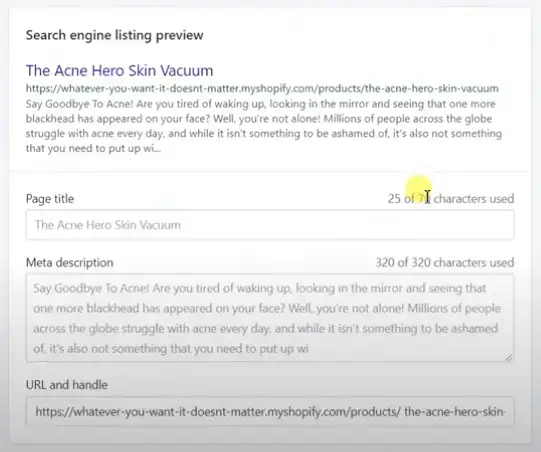The height and width of the screenshot is (452, 541).
Task: Click the '320 of 320 characters used' counter
Action: (x=445, y=263)
